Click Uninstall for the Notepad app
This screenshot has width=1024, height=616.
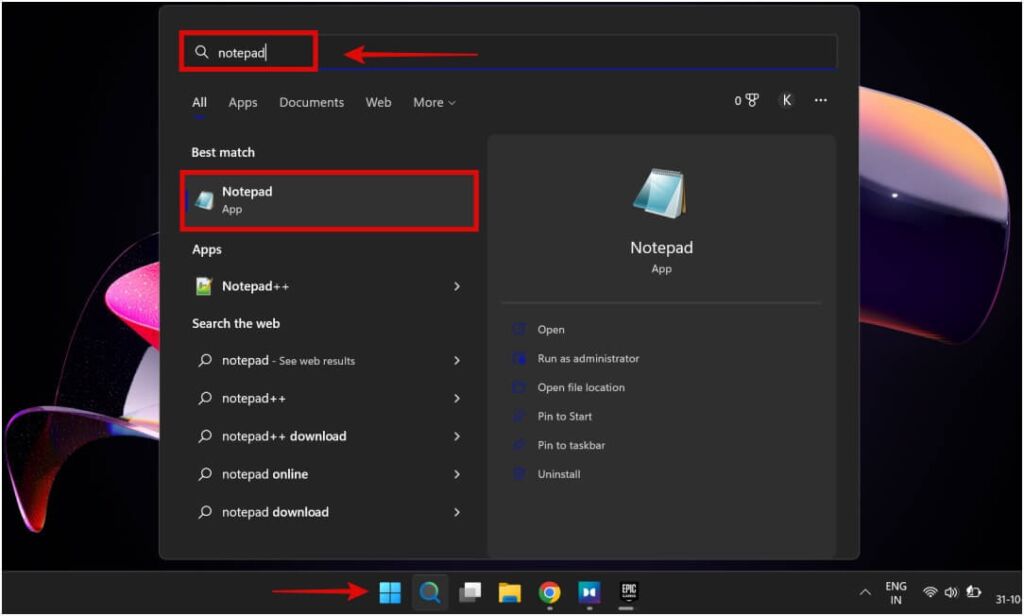pyautogui.click(x=556, y=474)
